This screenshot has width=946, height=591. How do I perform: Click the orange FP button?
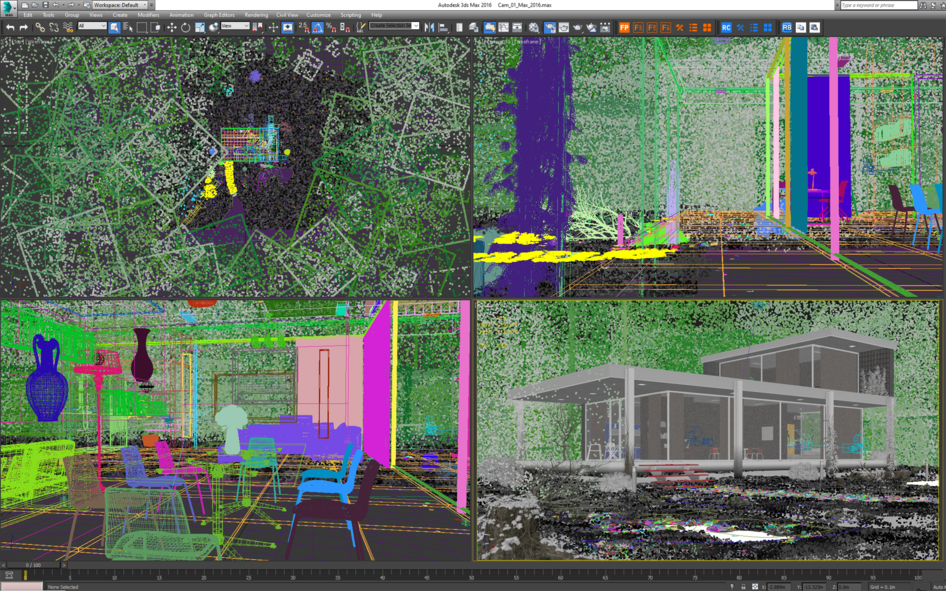click(624, 27)
